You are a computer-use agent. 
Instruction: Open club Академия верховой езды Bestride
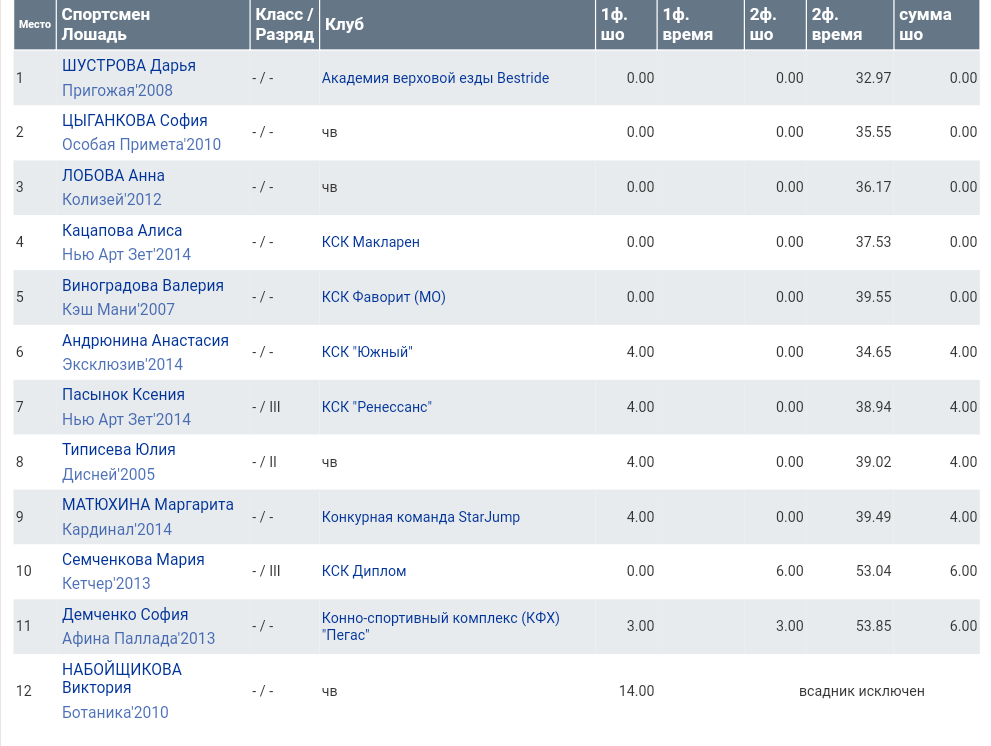click(435, 78)
